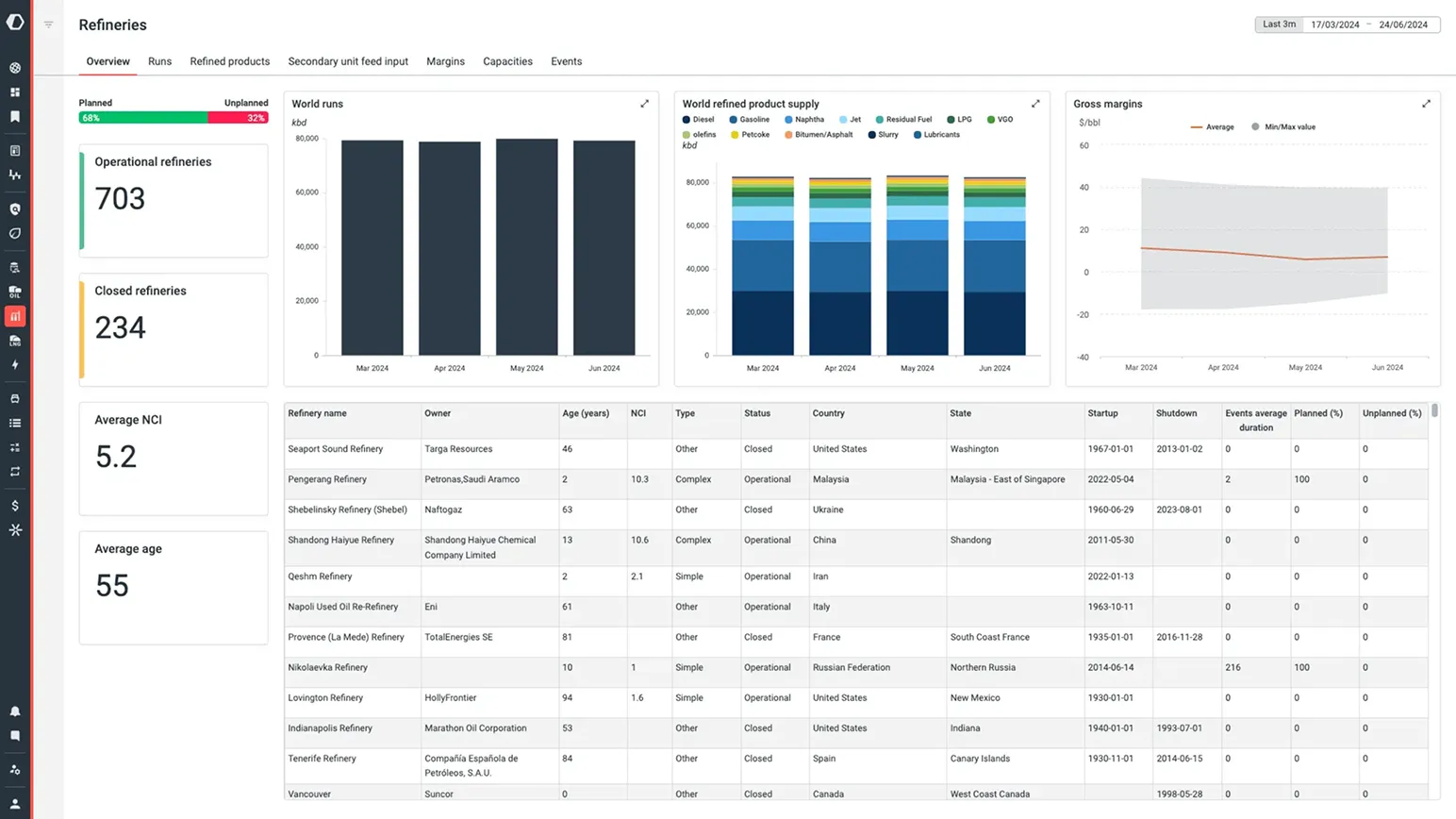Toggle LPG series in product supply legend
The width and height of the screenshot is (1456, 819).
tap(959, 120)
